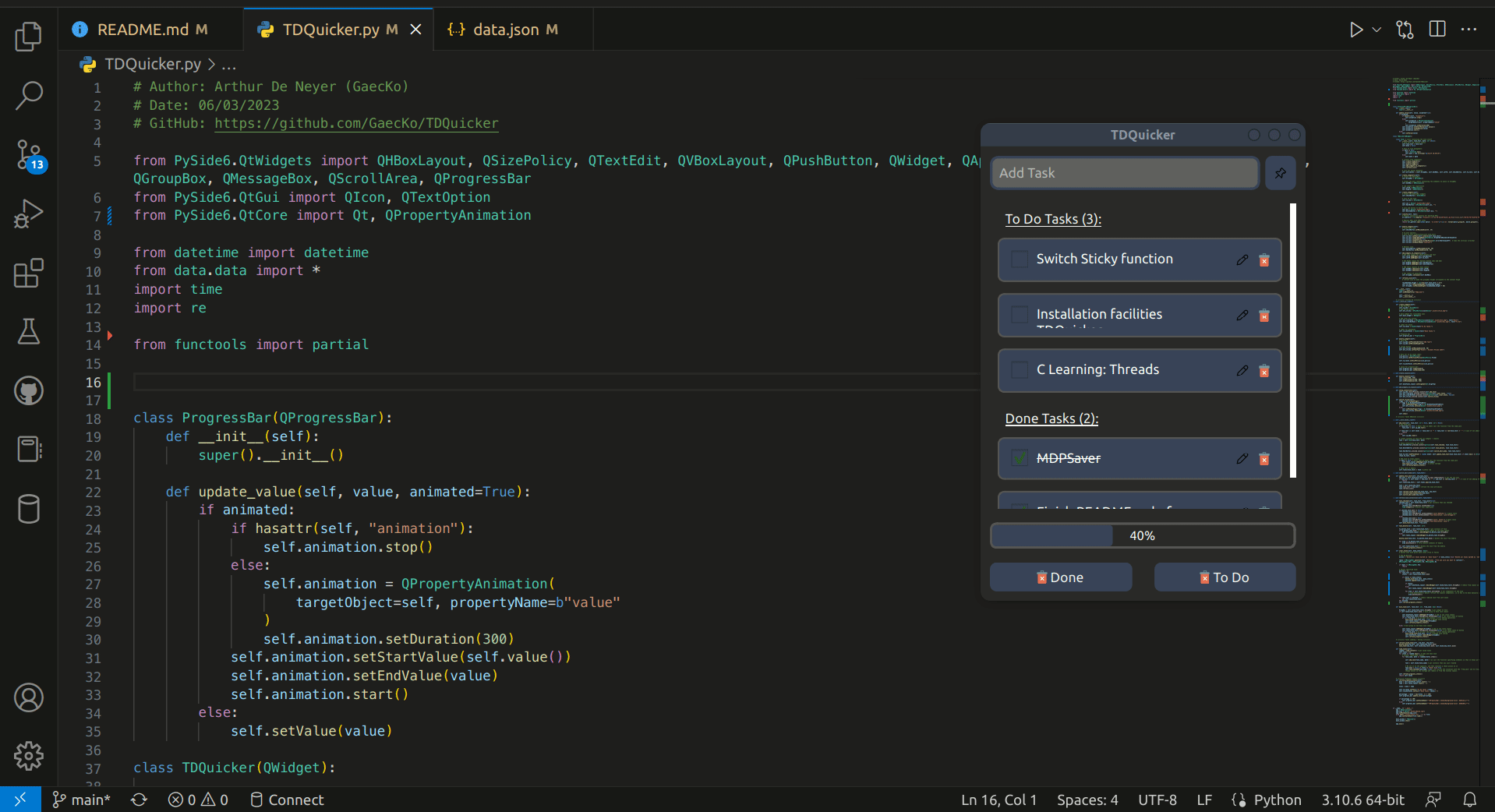Edit the MDPSaver task

point(1242,459)
